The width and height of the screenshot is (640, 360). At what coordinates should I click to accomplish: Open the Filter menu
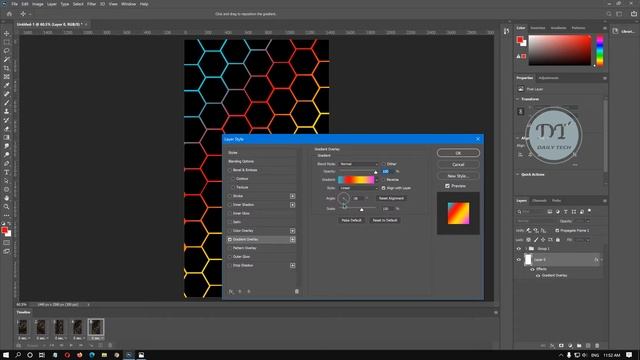tap(91, 4)
